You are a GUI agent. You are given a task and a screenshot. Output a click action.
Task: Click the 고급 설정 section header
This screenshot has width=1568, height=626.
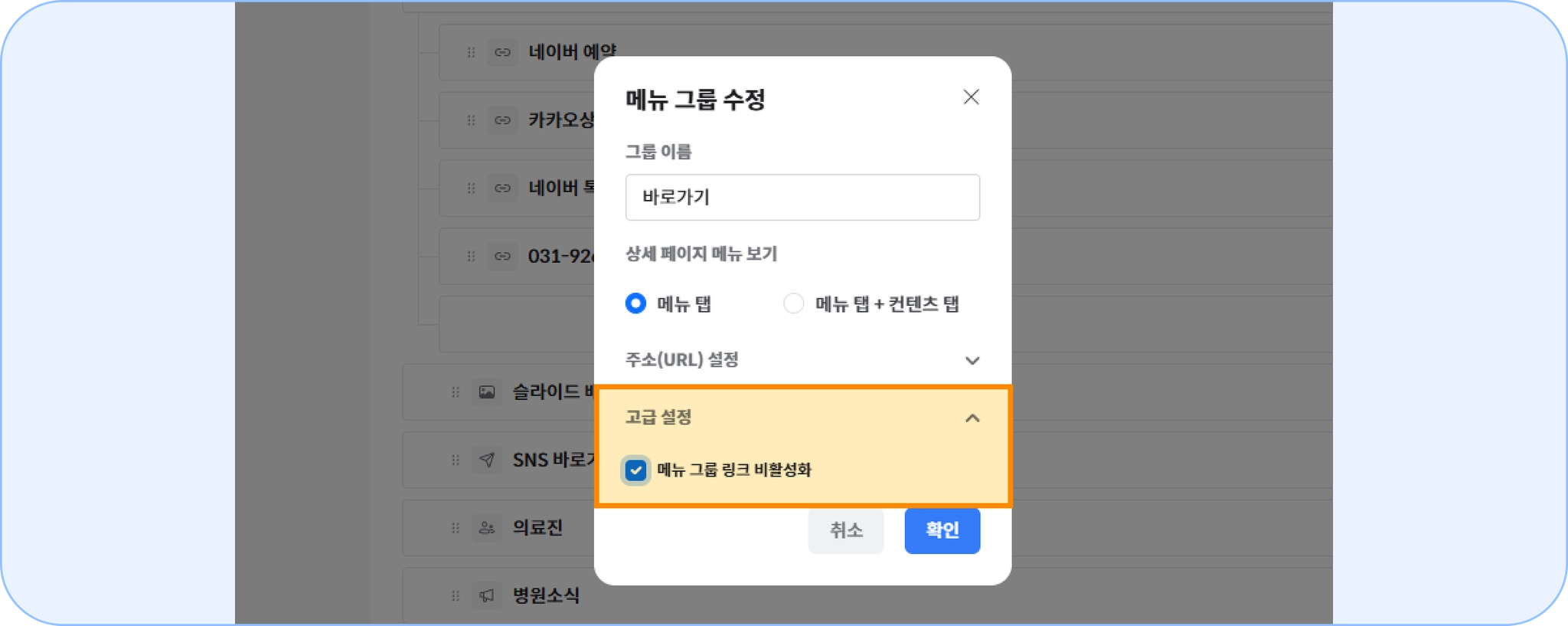coord(802,418)
